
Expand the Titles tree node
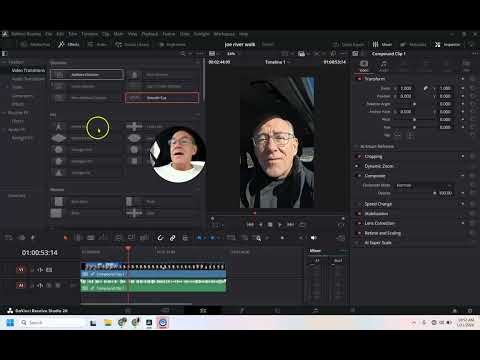pos(8,87)
